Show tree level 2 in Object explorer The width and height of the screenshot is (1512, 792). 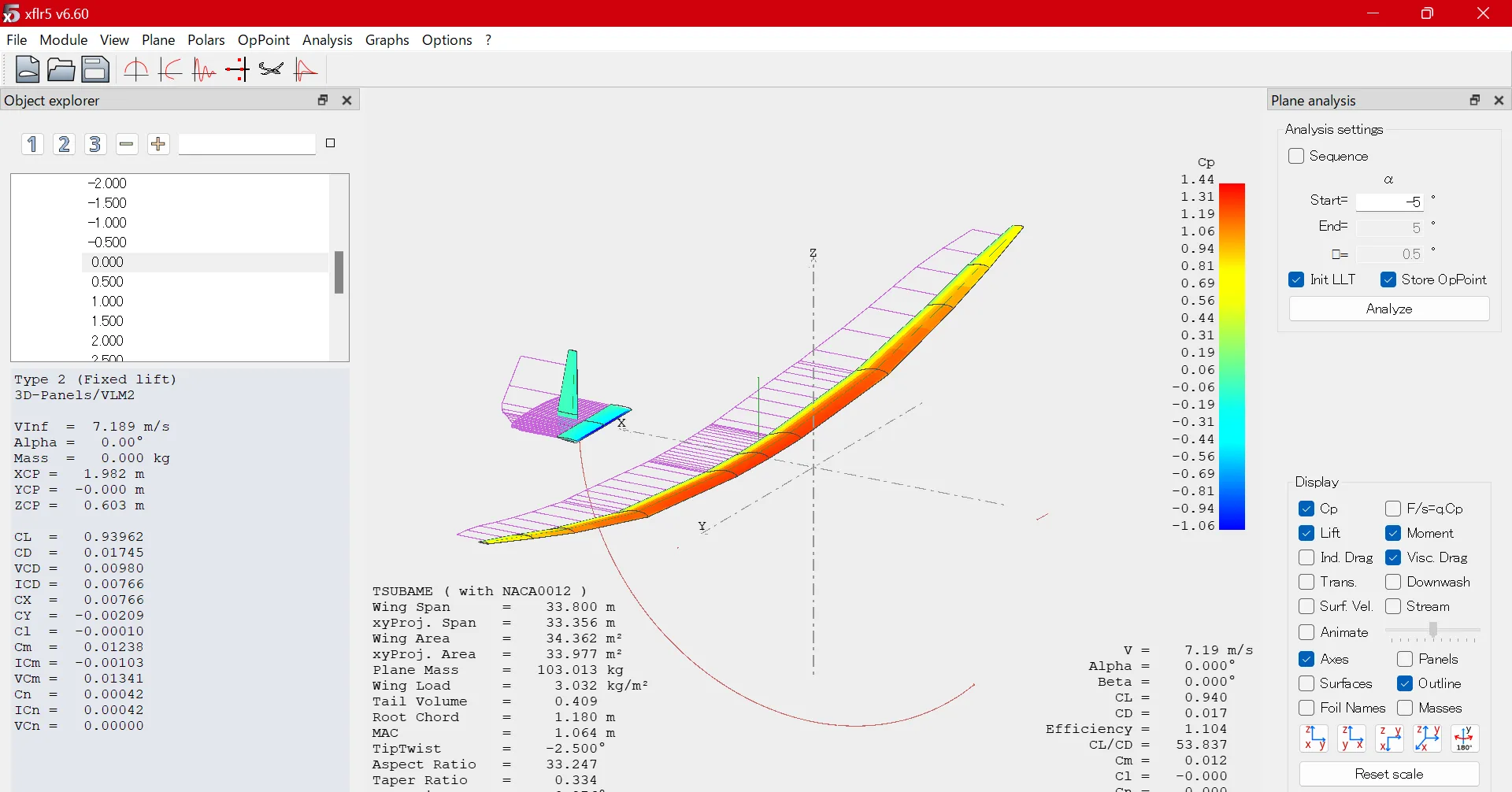[64, 144]
